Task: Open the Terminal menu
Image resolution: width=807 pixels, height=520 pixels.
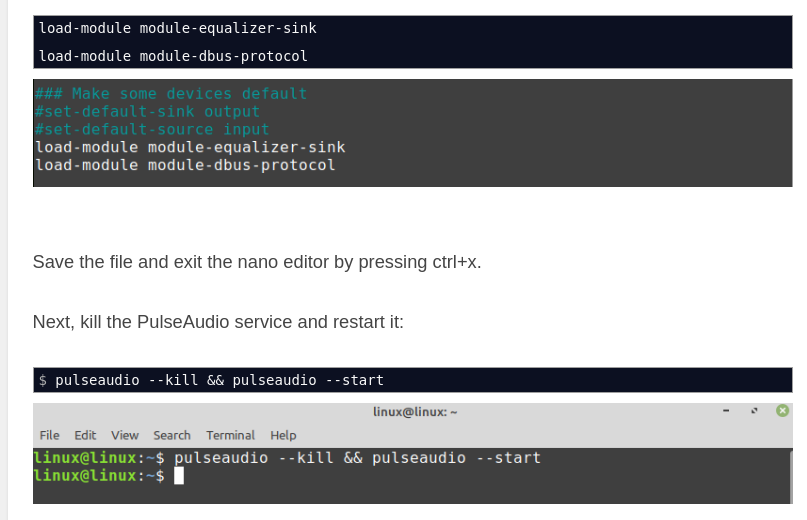Action: point(231,436)
